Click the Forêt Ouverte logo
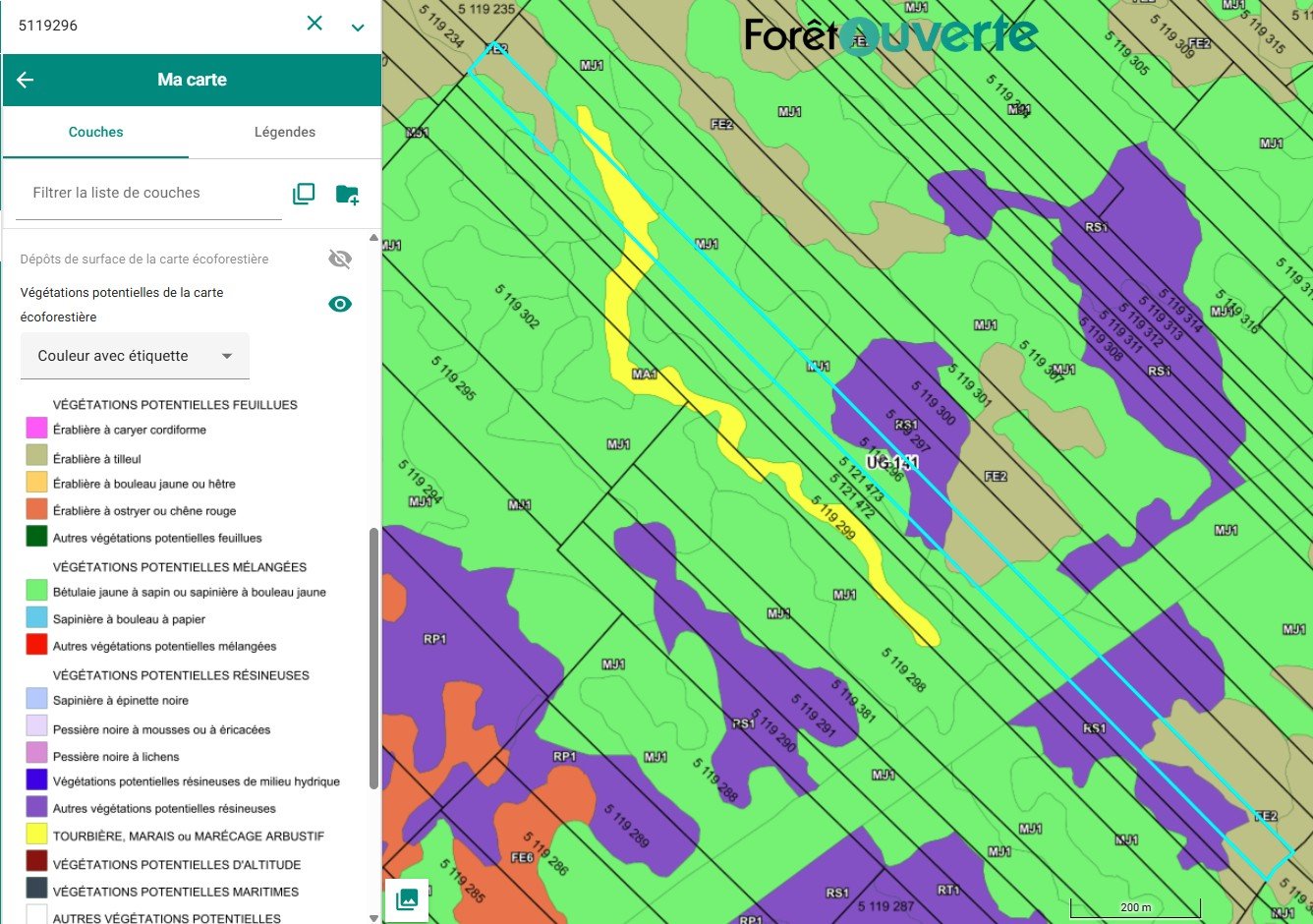Viewport: 1313px width, 924px height. [x=890, y=35]
